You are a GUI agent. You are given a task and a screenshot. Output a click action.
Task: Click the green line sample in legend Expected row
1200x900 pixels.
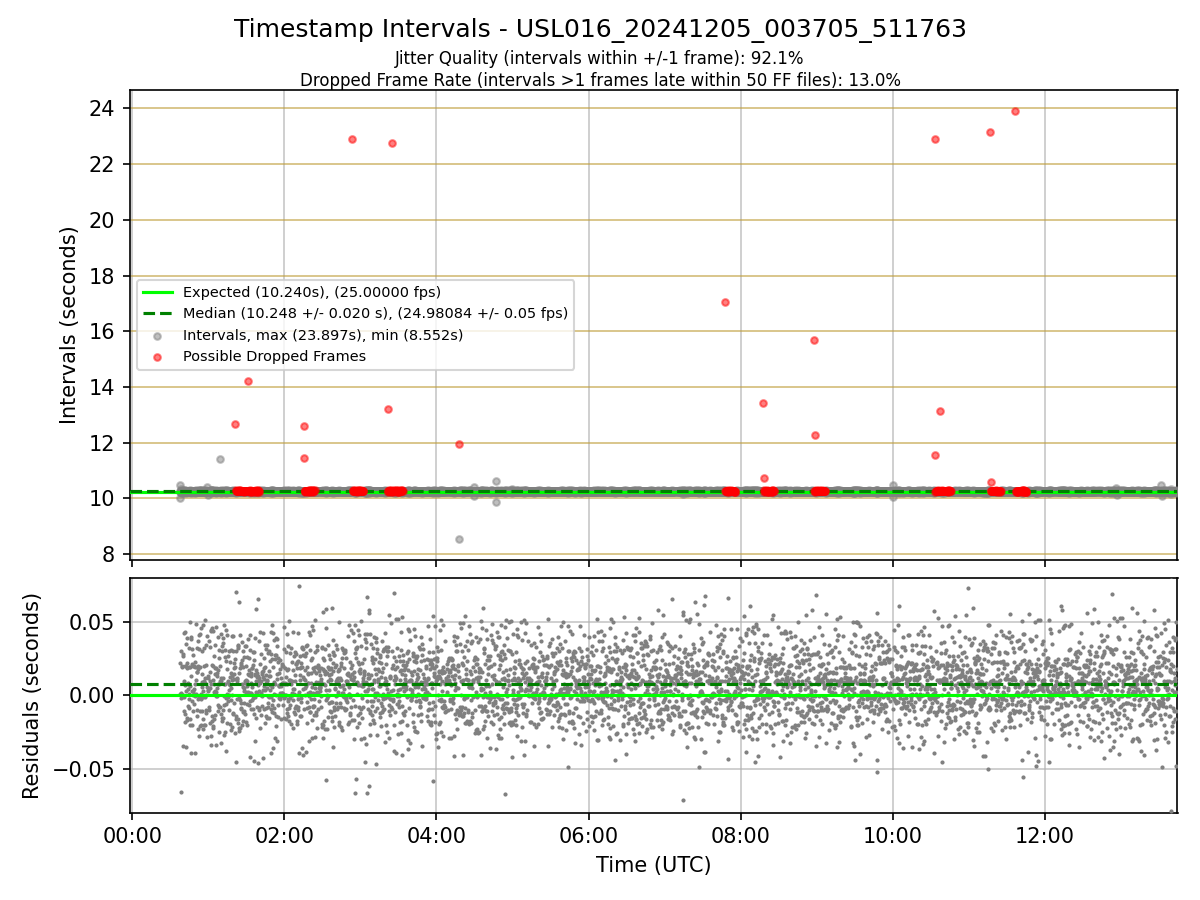point(160,292)
